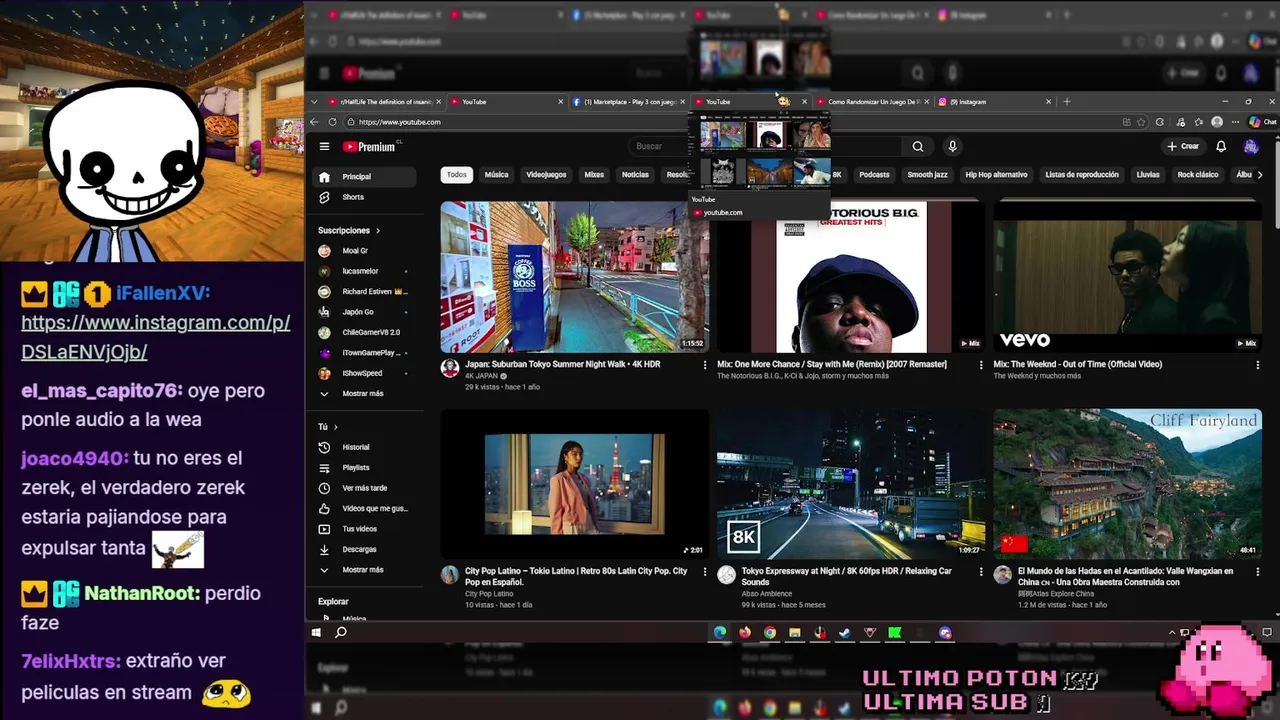Open iFallenXV's Instagram link in chat
Image resolution: width=1280 pixels, height=720 pixels.
tap(155, 337)
